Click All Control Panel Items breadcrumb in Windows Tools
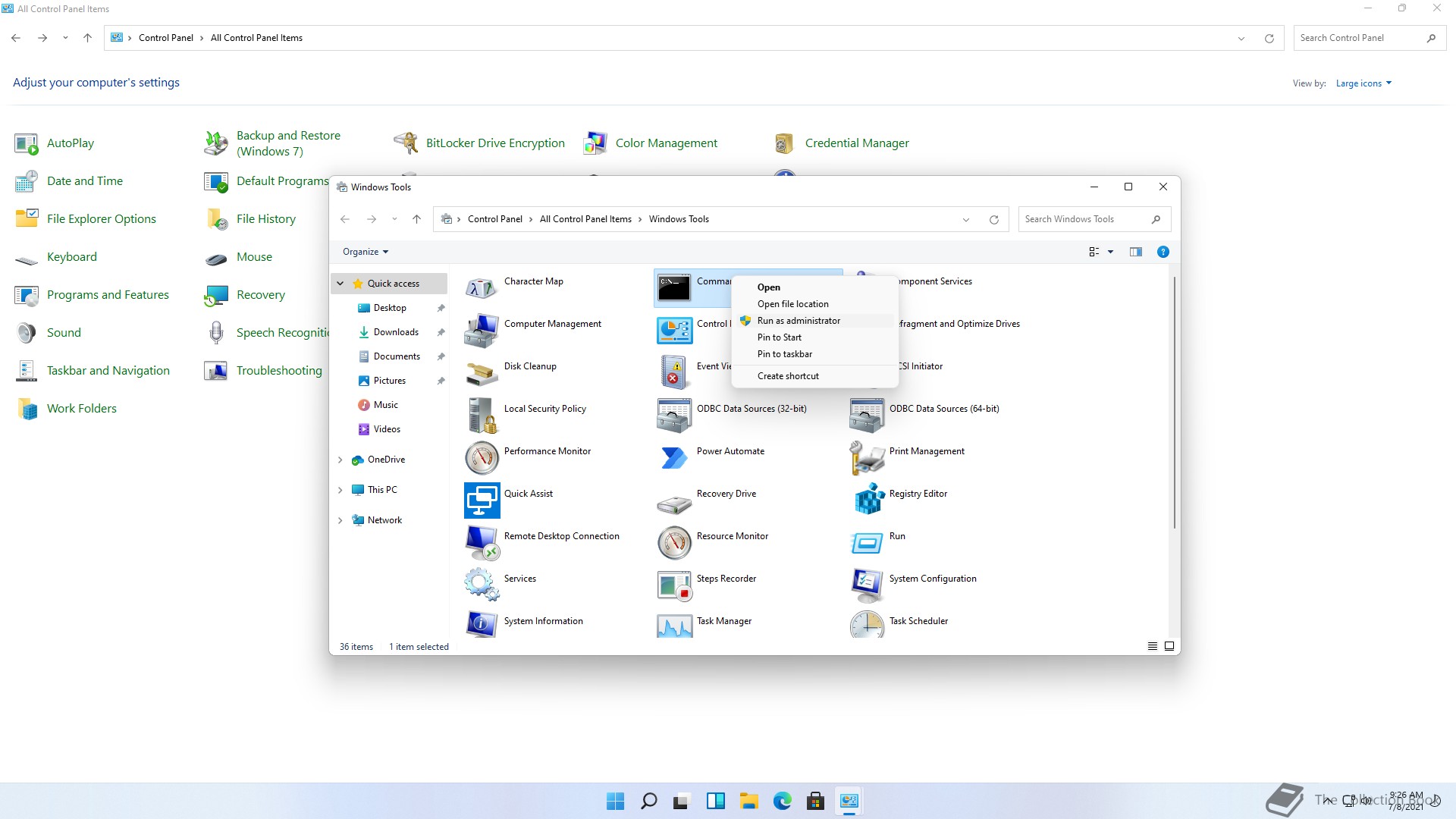1456x819 pixels. (x=585, y=219)
